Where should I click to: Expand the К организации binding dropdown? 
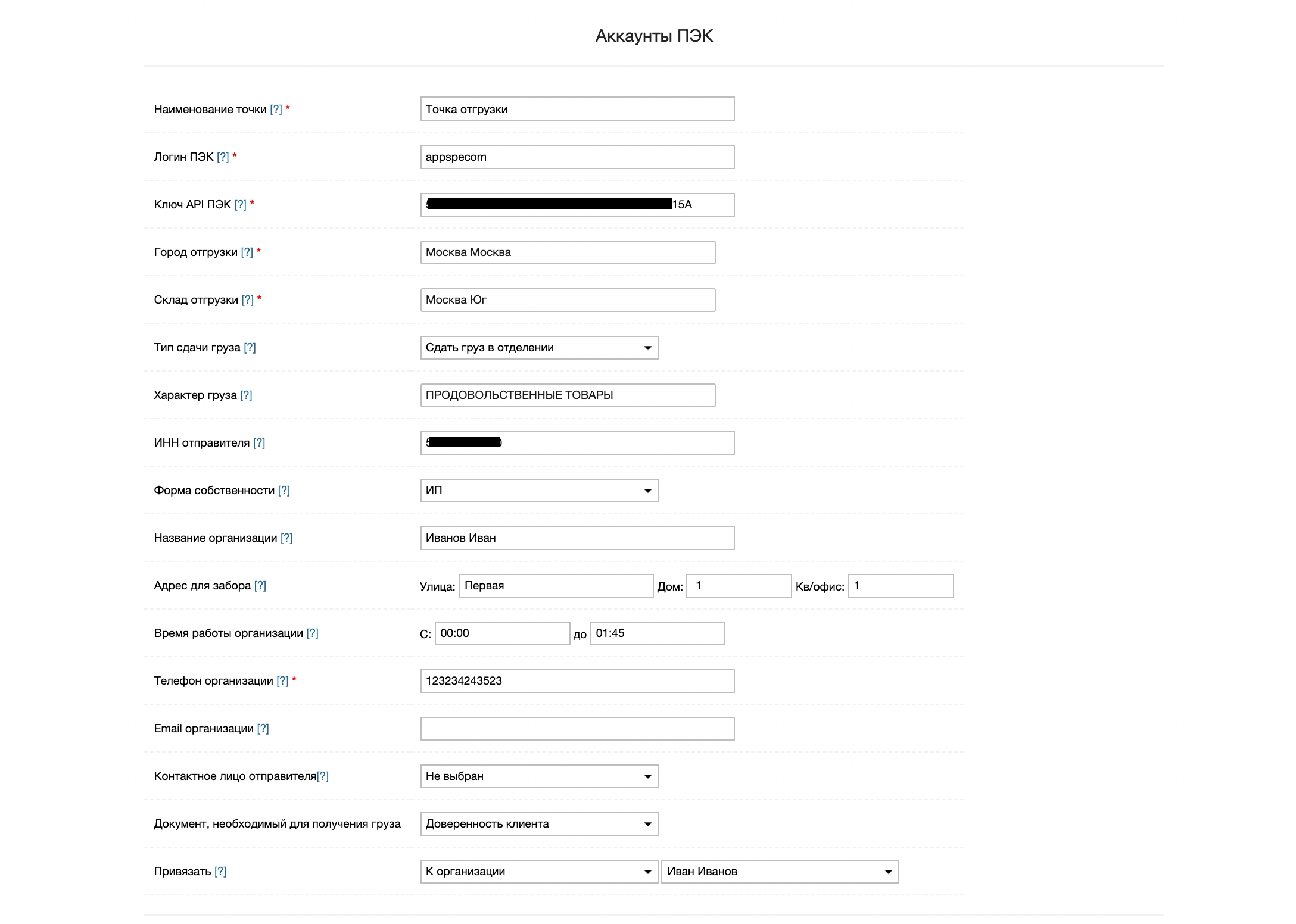(x=539, y=872)
